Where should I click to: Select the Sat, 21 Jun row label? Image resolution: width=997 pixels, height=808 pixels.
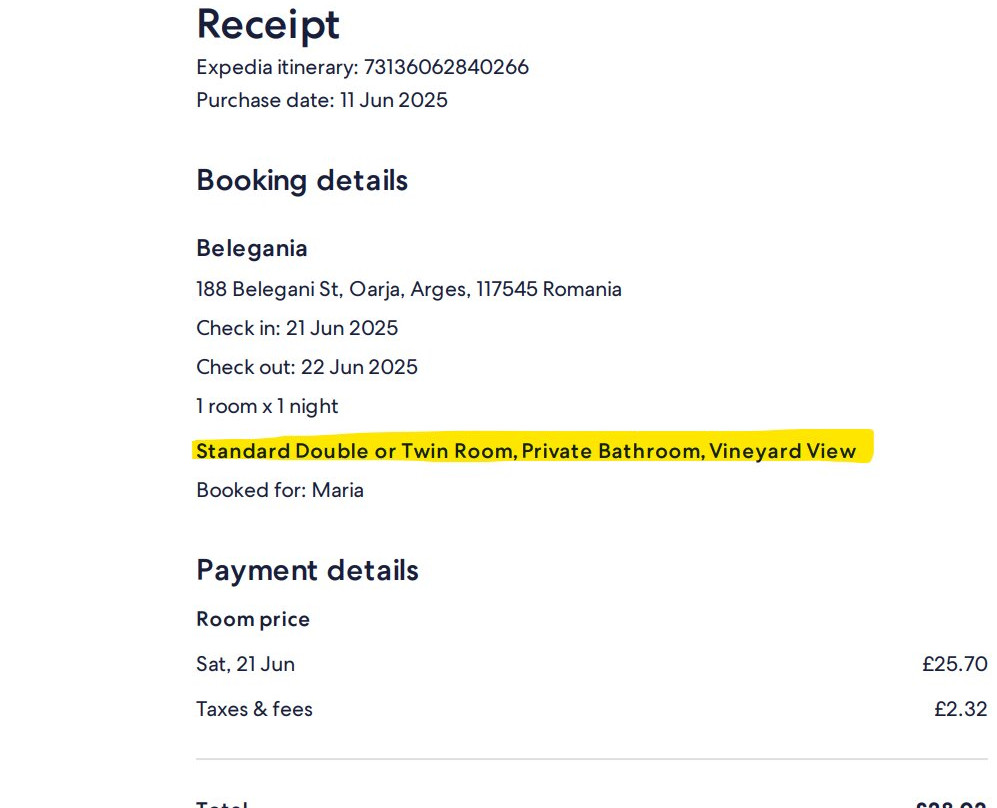coord(245,664)
